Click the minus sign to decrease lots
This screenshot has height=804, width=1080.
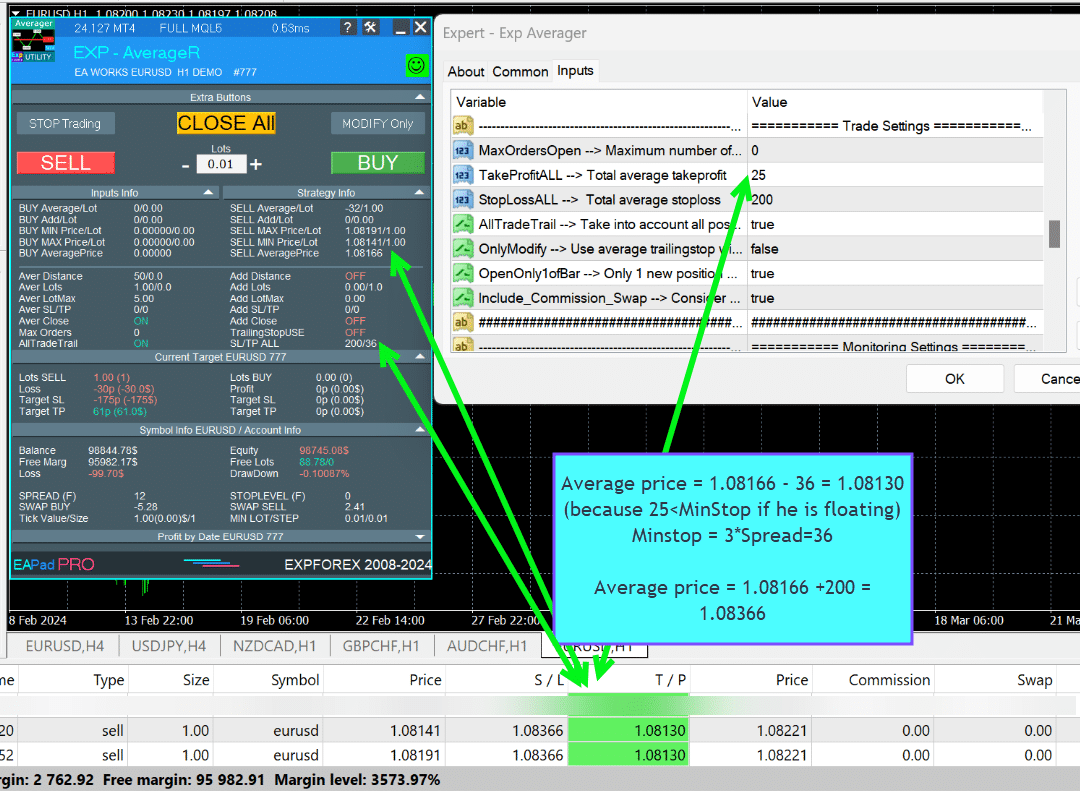186,165
